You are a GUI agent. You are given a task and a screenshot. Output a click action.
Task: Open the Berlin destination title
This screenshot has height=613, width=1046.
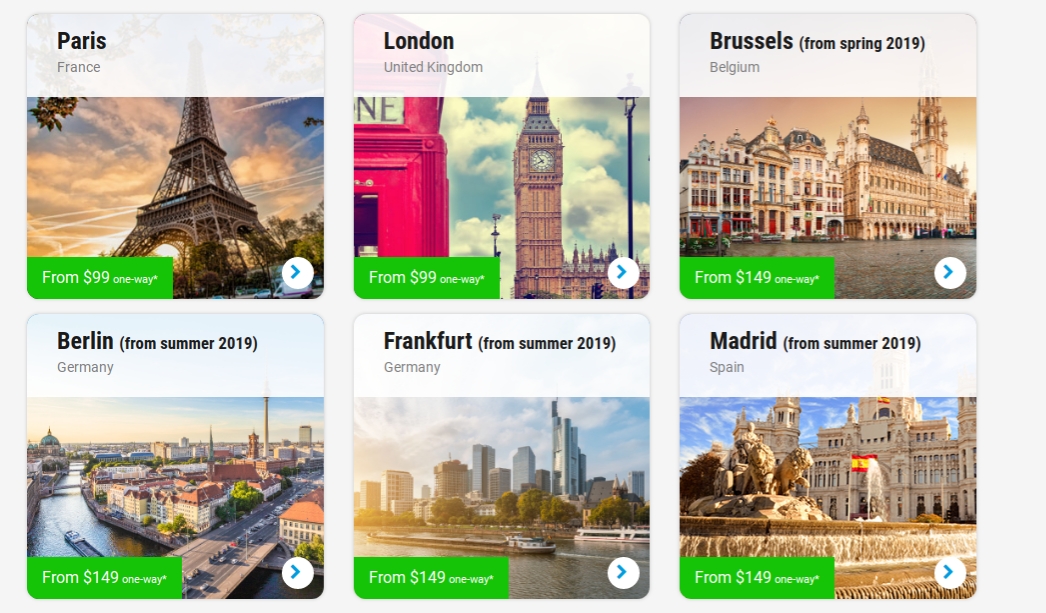[x=157, y=342]
